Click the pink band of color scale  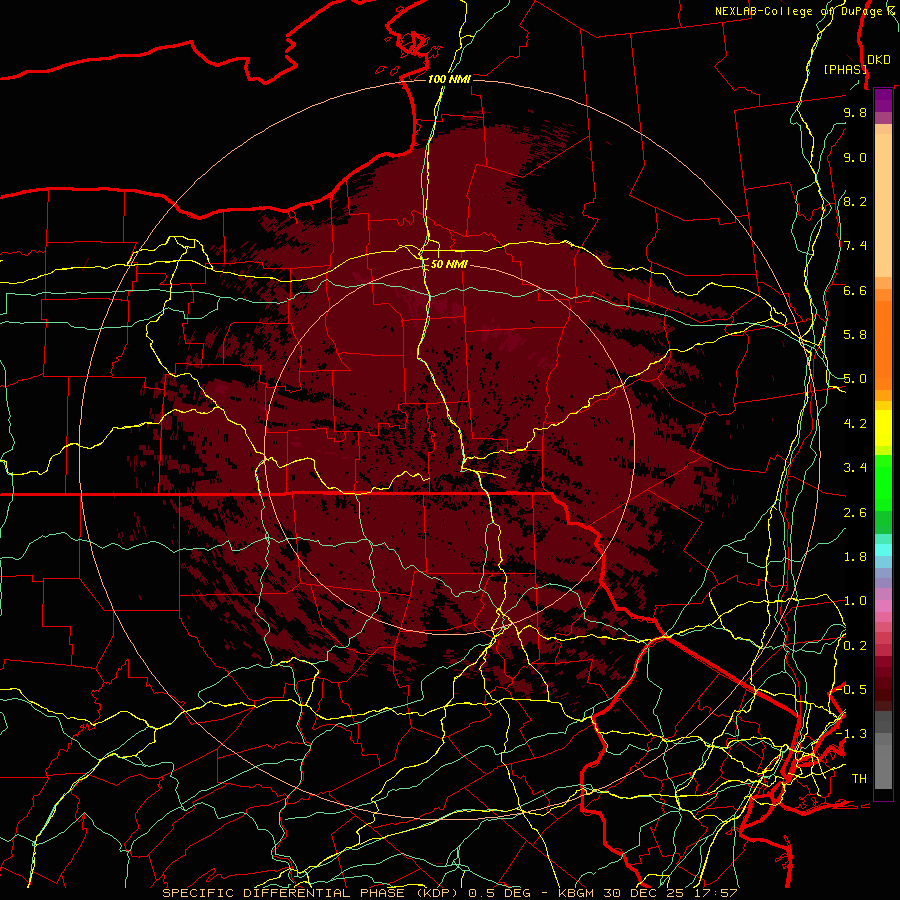pyautogui.click(x=883, y=606)
